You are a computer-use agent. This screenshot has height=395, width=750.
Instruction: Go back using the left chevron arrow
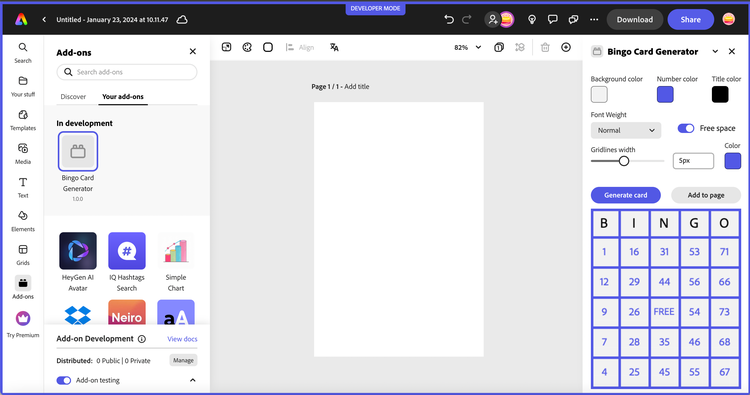pos(44,20)
